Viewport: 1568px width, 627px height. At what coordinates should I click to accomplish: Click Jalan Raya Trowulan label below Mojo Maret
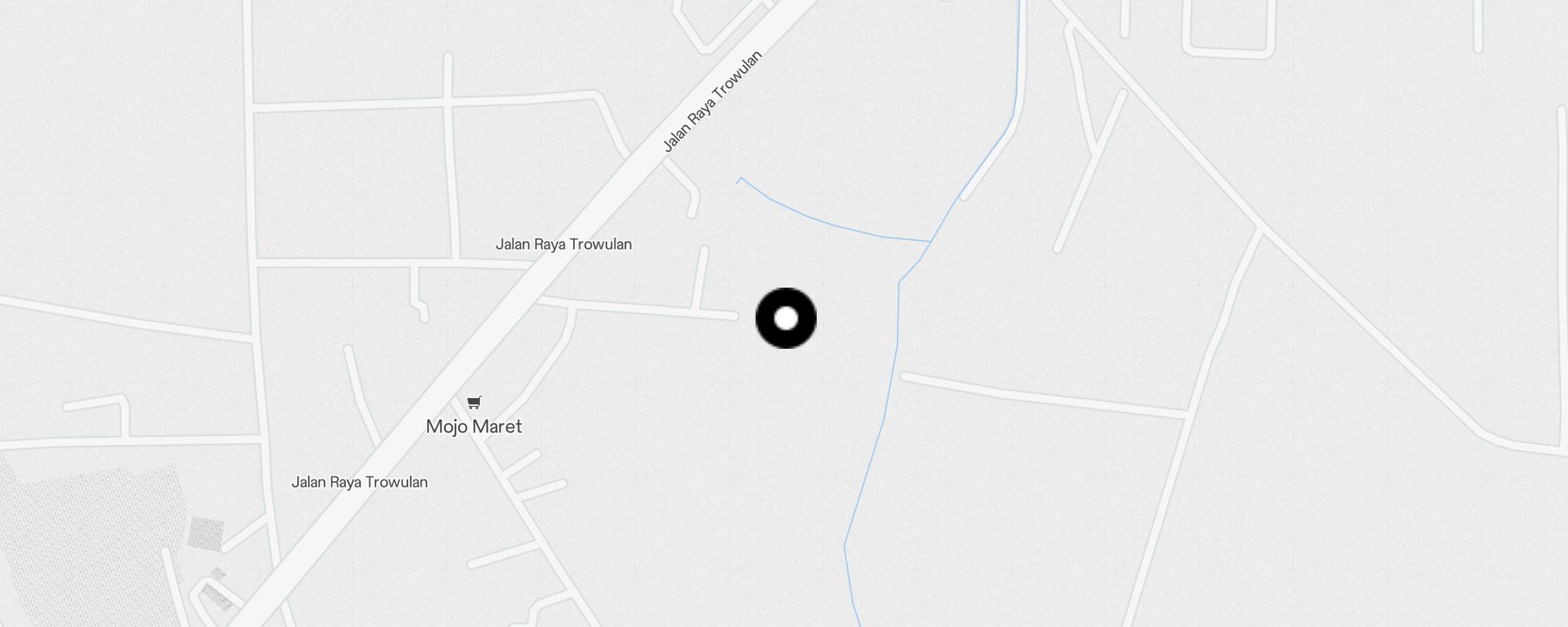pos(360,482)
